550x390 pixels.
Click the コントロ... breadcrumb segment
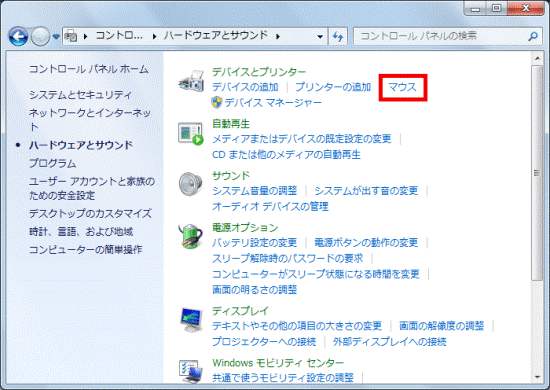[x=119, y=35]
